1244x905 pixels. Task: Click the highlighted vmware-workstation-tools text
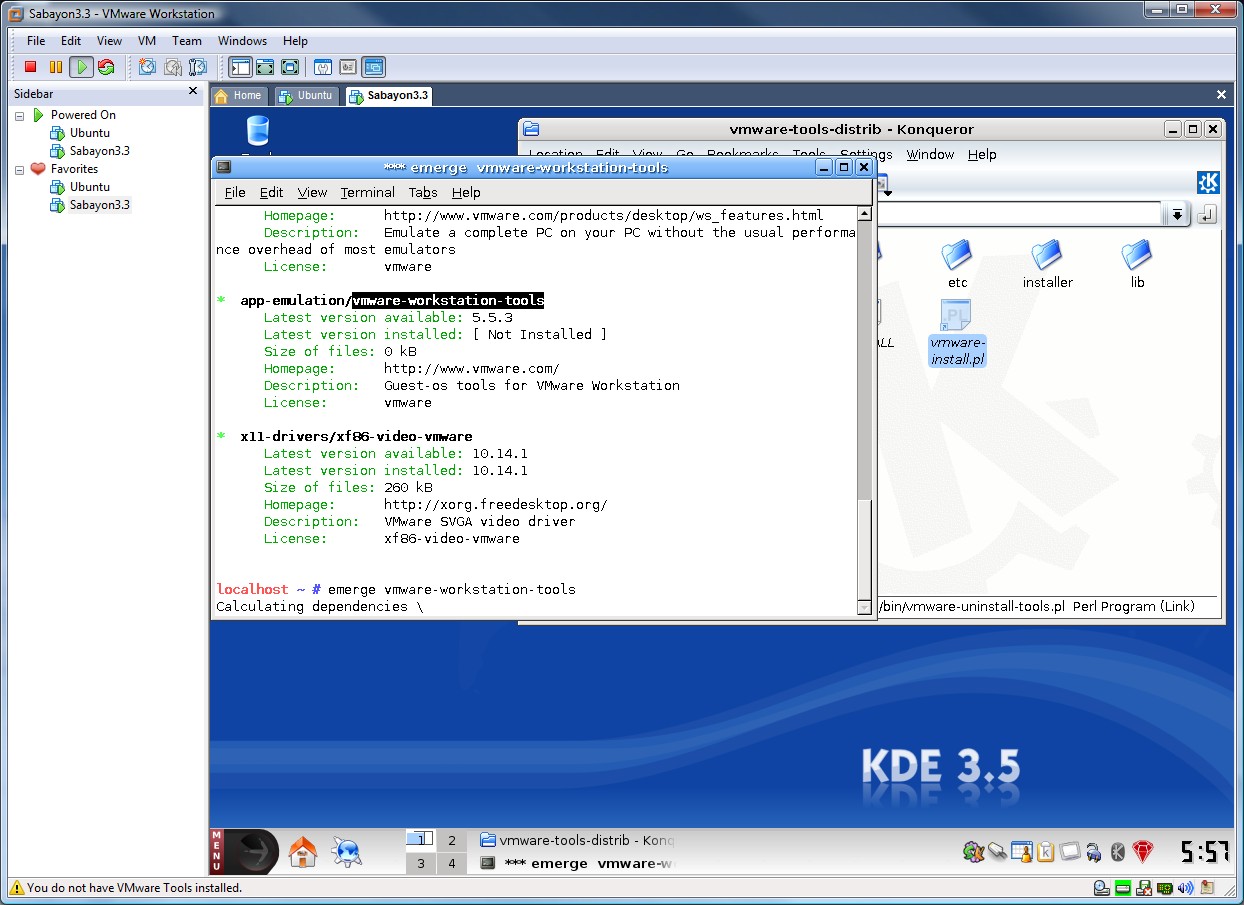pyautogui.click(x=448, y=301)
